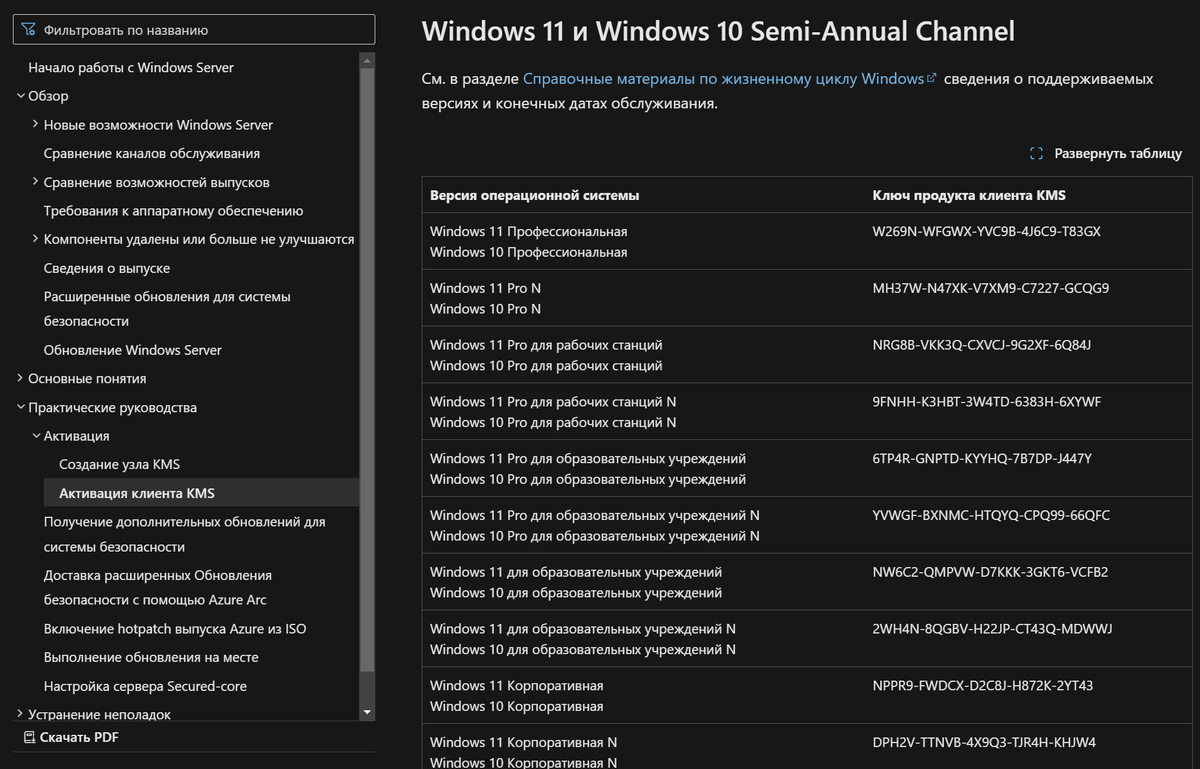The image size is (1200, 769).
Task: Click 'Windows 10 Pro N' cell text
Action: click(x=485, y=309)
